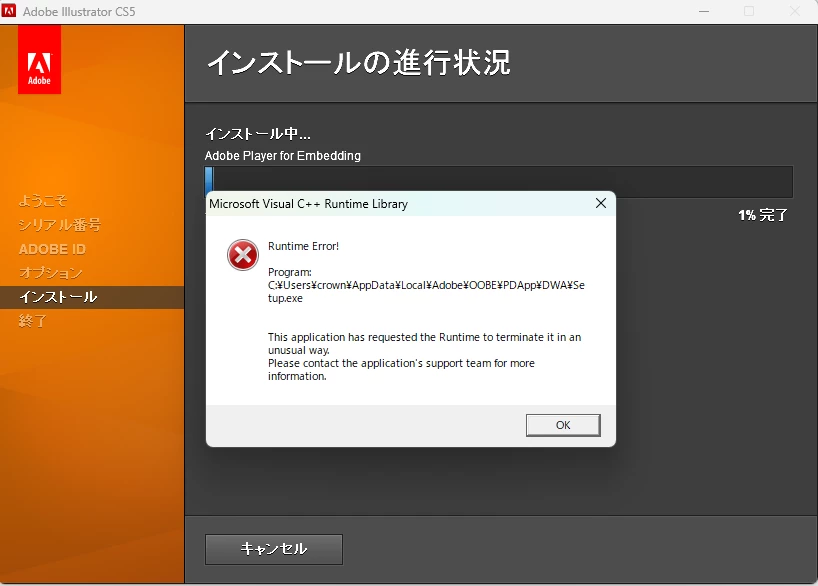Select オプション step in sidebar
Image resolution: width=818 pixels, height=586 pixels.
click(51, 273)
